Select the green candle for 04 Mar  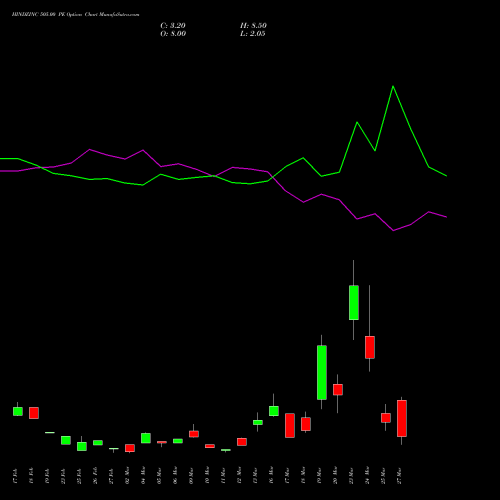pos(146,438)
